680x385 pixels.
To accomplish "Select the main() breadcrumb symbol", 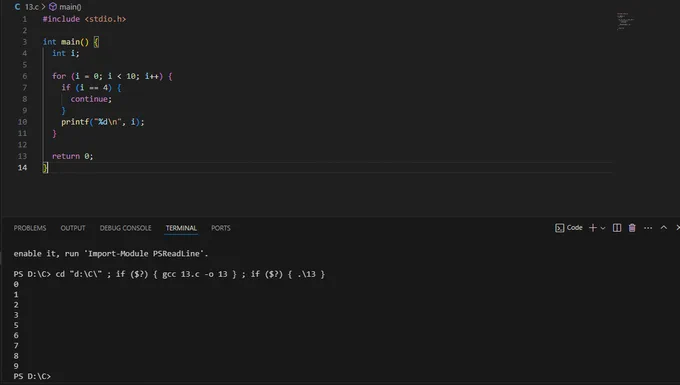I will (x=70, y=7).
